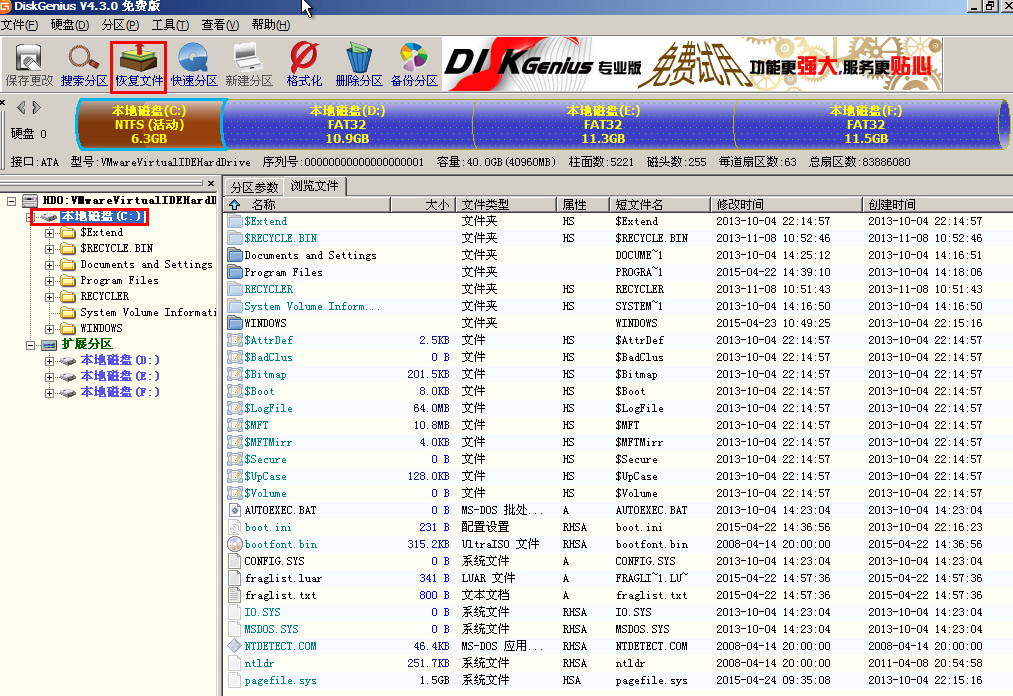Expand 本地磁盘 (D:) in the tree
The image size is (1013, 696).
(50, 360)
